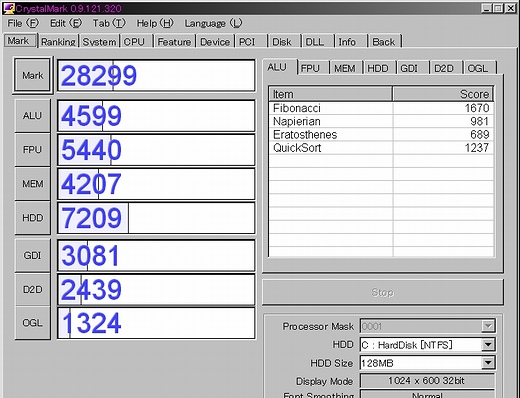Click the ALU score bar 4599
Viewport: 520px width, 398px height.
156,116
